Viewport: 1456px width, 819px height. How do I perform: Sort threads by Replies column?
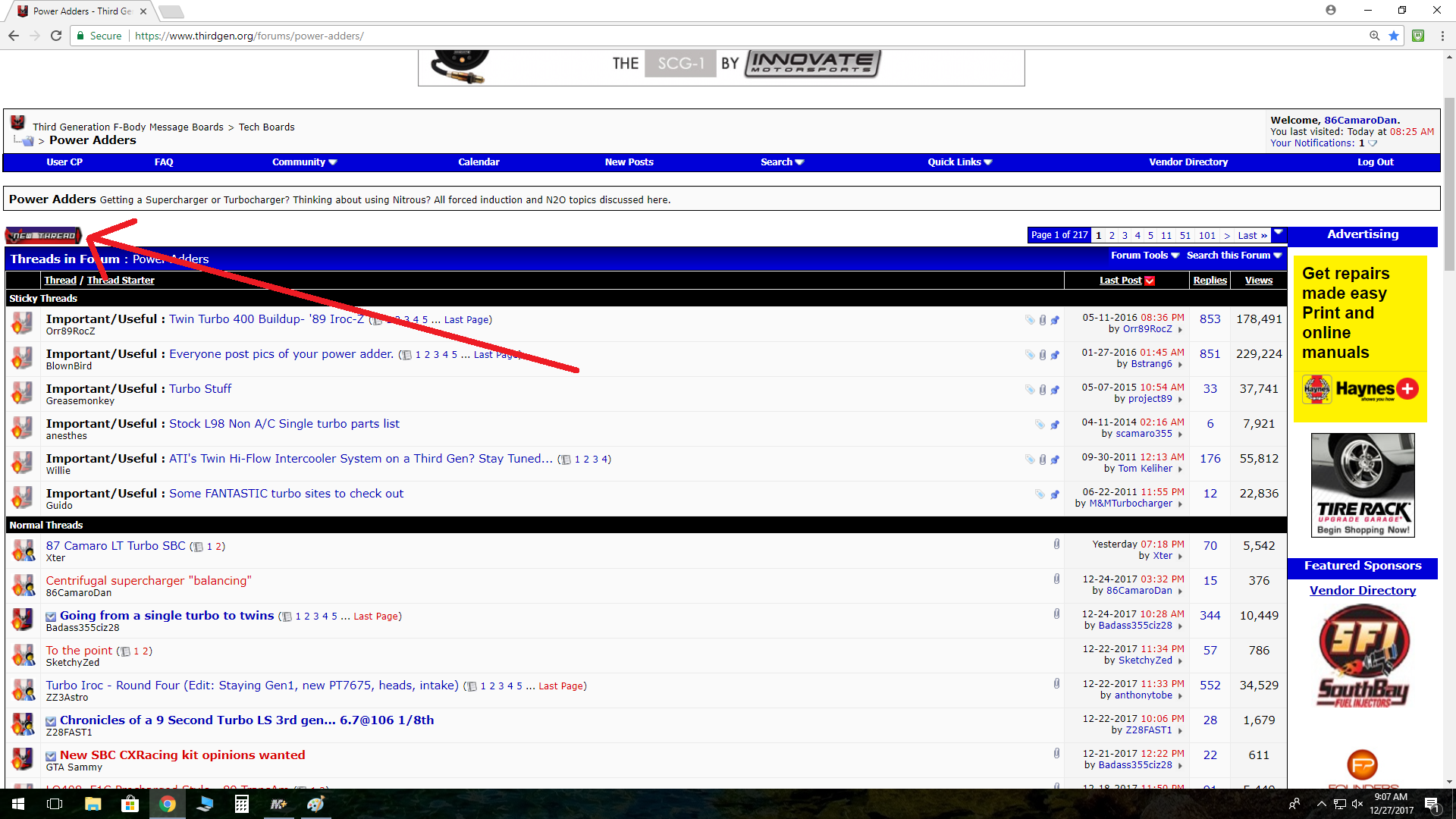point(1210,281)
